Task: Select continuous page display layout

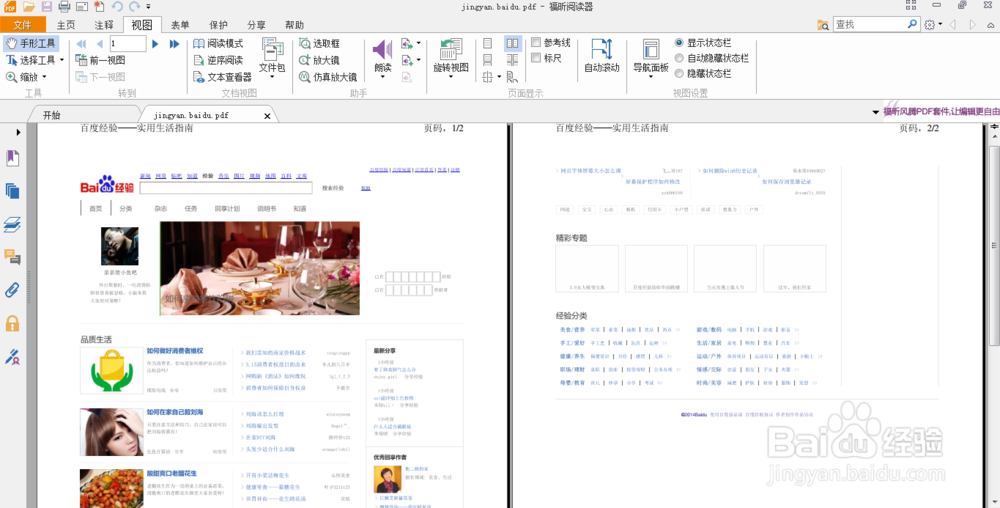Action: click(488, 60)
